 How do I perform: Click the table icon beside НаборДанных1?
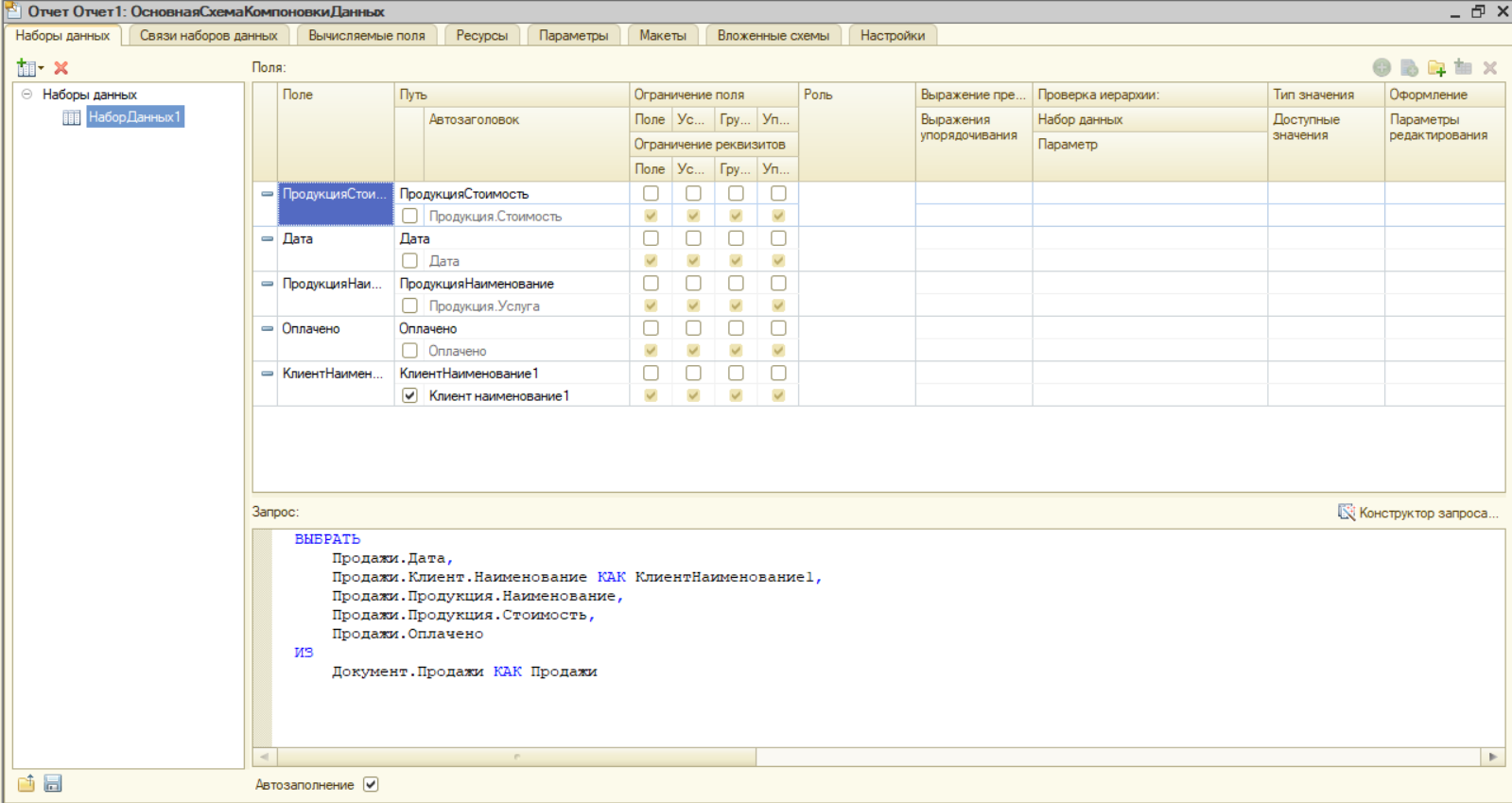[71, 117]
